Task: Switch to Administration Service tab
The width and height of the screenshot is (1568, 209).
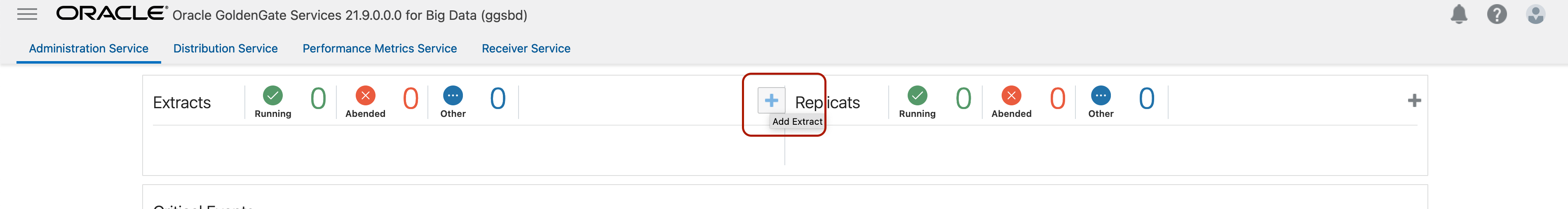Action: click(x=88, y=48)
